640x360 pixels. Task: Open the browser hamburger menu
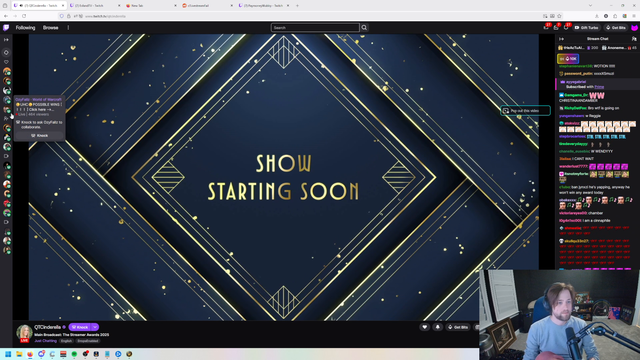coord(634,16)
